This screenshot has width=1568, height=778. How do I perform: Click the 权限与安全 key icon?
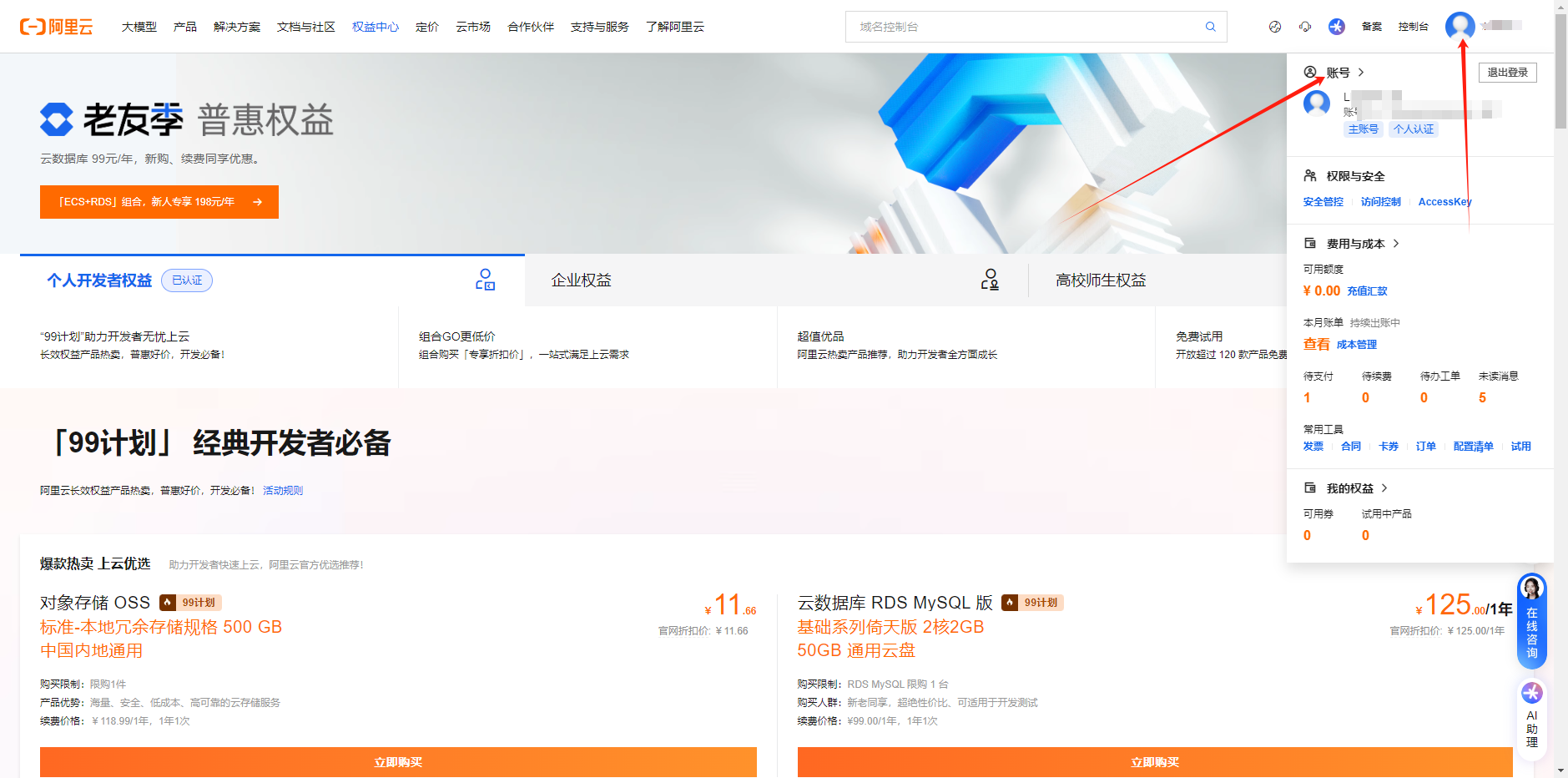(x=1309, y=175)
